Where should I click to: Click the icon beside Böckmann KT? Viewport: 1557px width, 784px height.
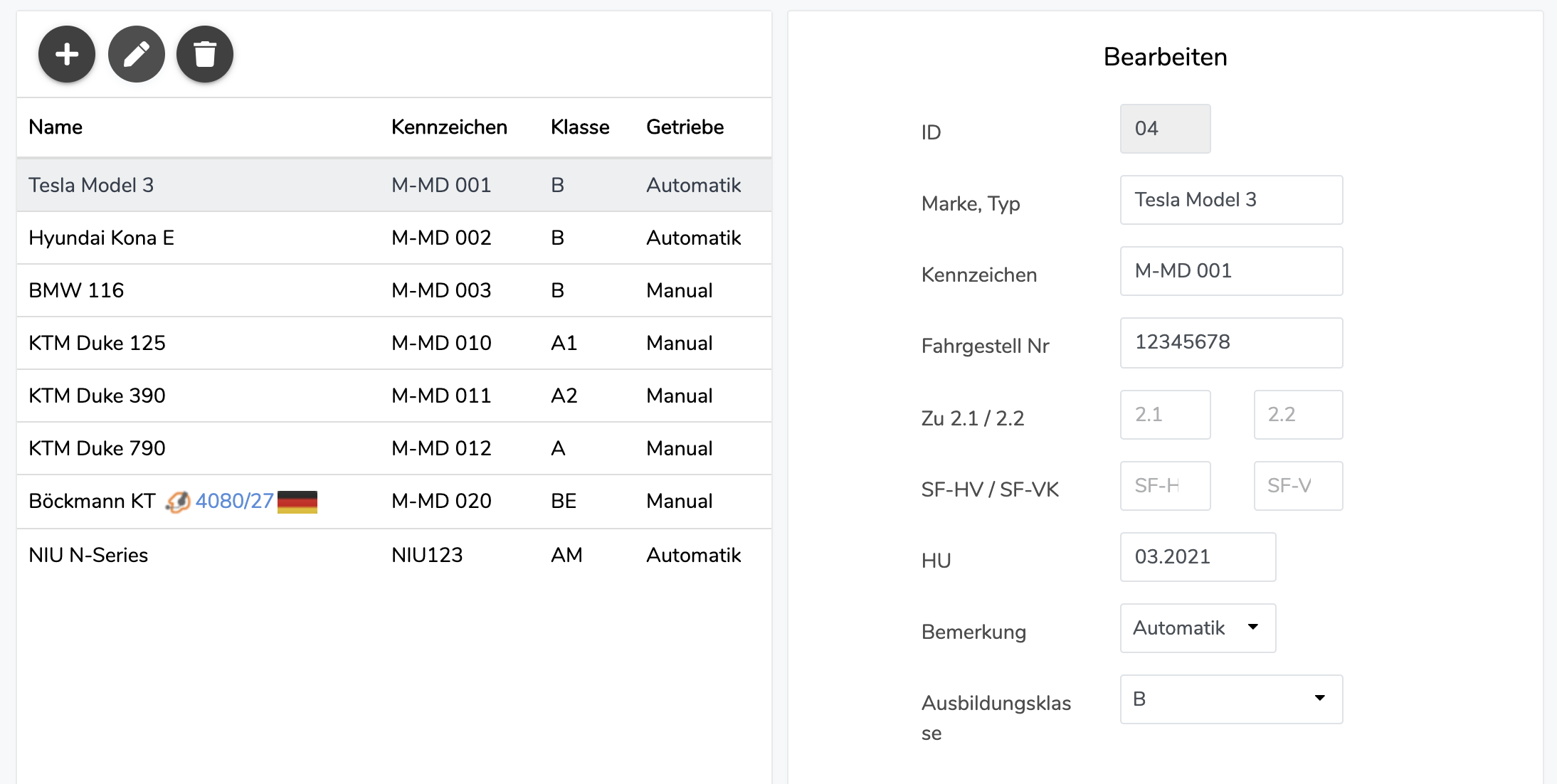coord(178,502)
